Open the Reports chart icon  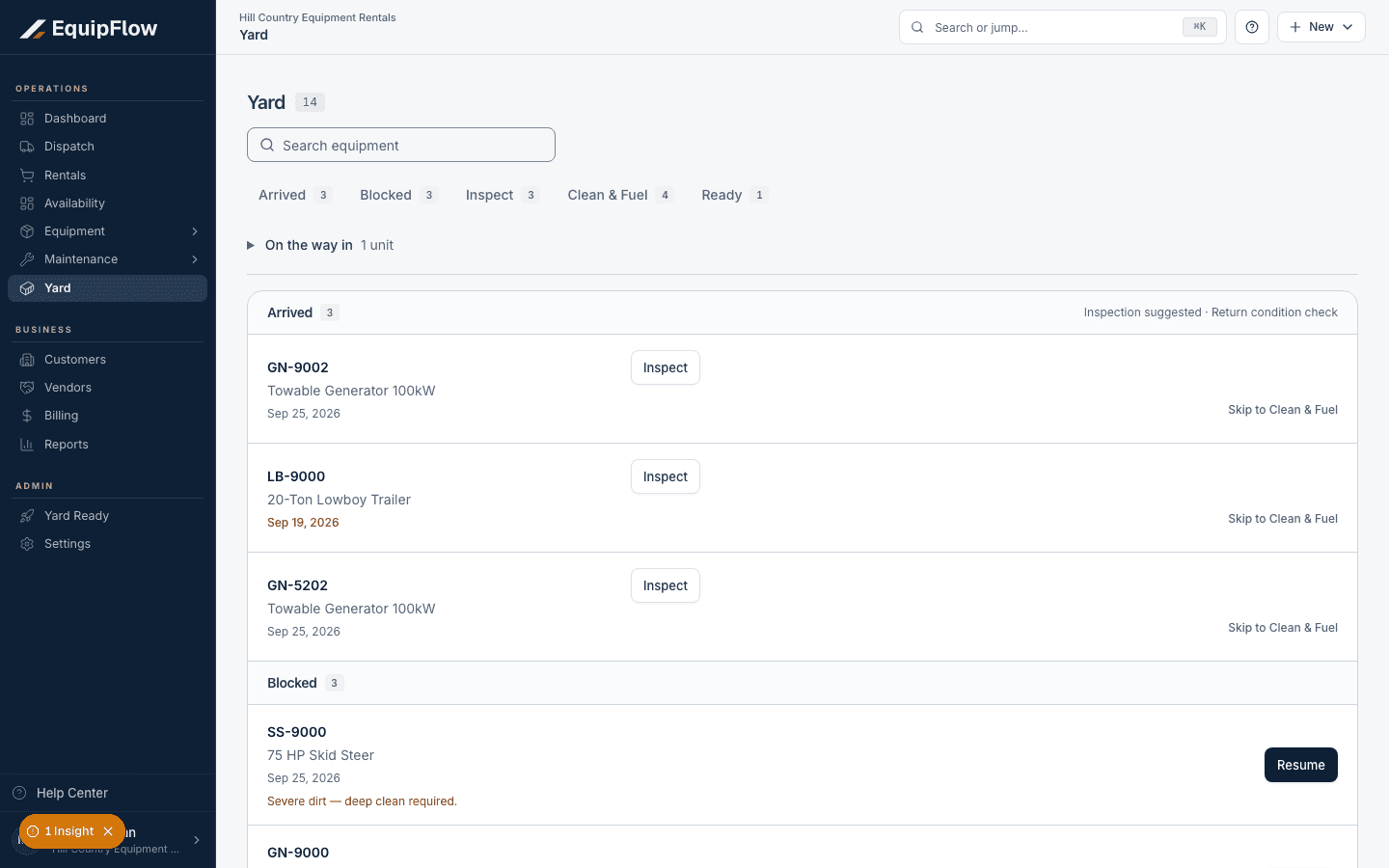[x=27, y=445]
